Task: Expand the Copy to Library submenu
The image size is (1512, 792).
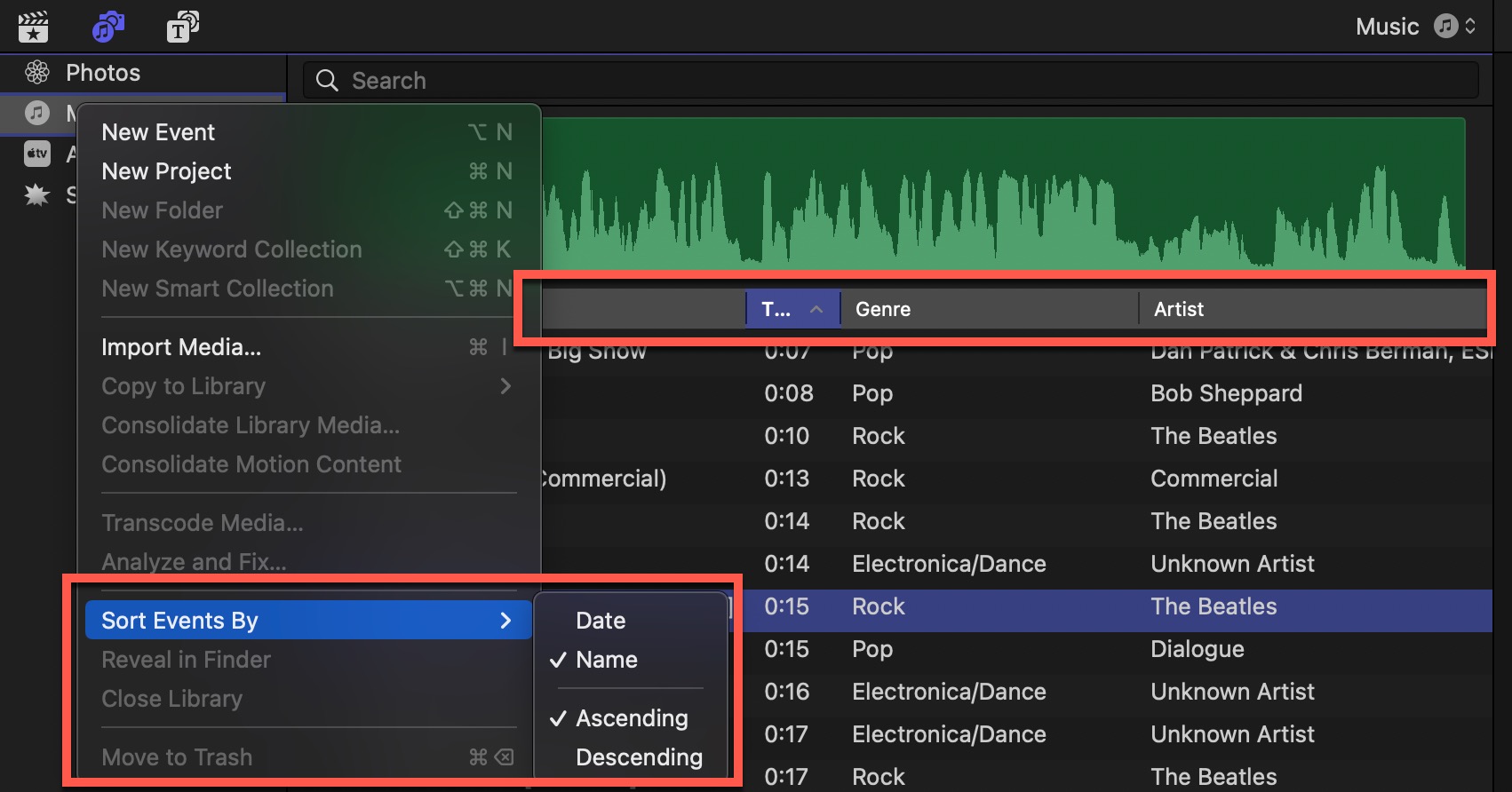Action: click(307, 386)
